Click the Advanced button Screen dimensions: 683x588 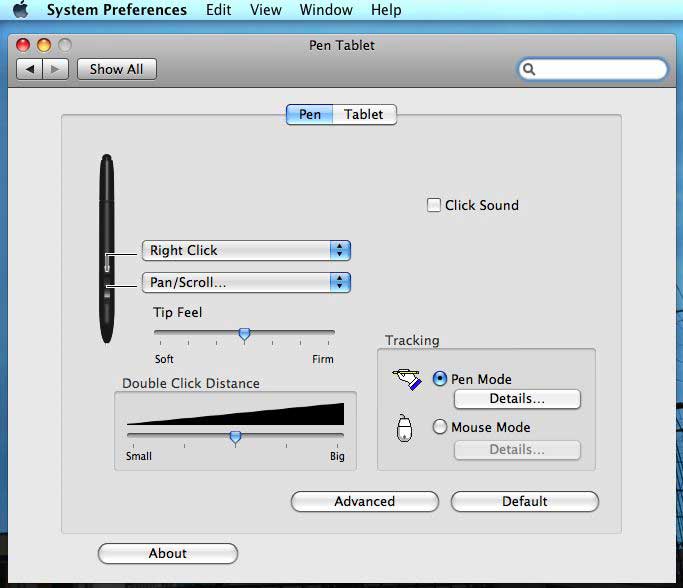tap(365, 501)
